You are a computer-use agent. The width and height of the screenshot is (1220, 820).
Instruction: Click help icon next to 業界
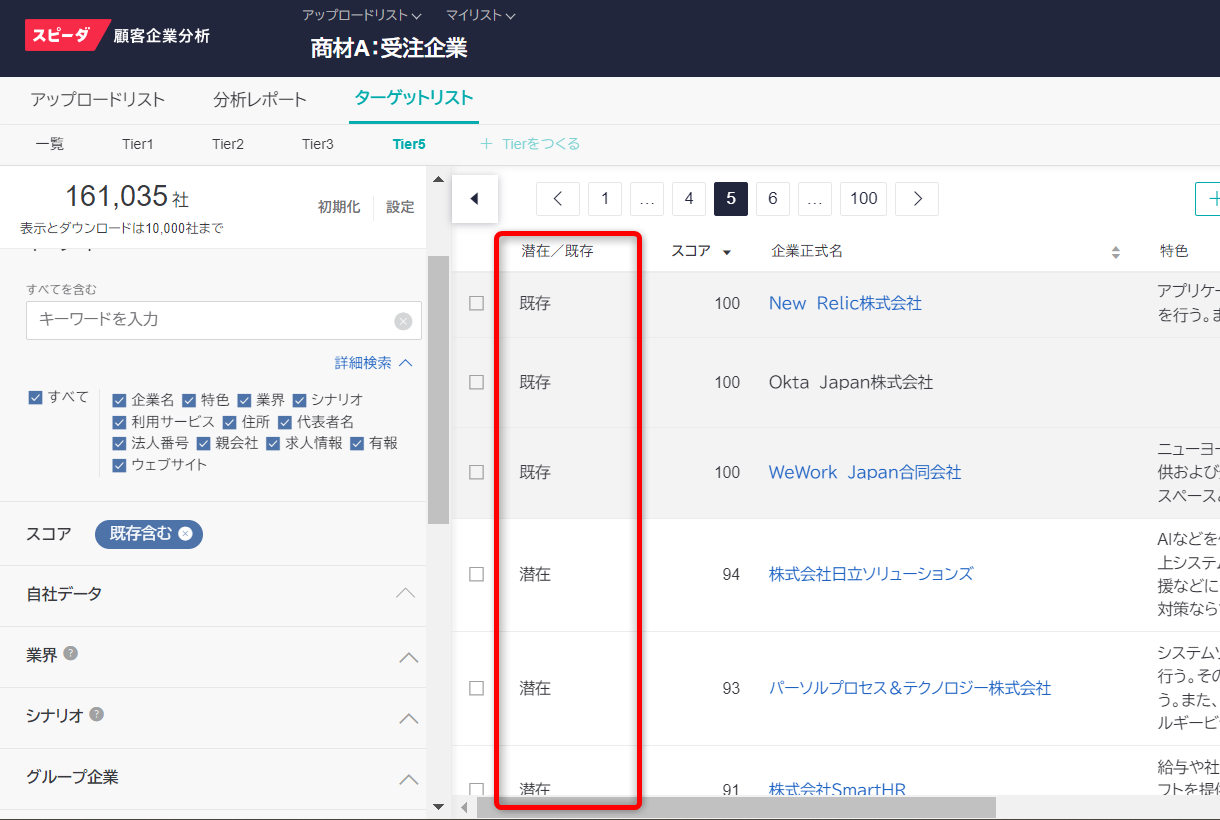tap(71, 653)
